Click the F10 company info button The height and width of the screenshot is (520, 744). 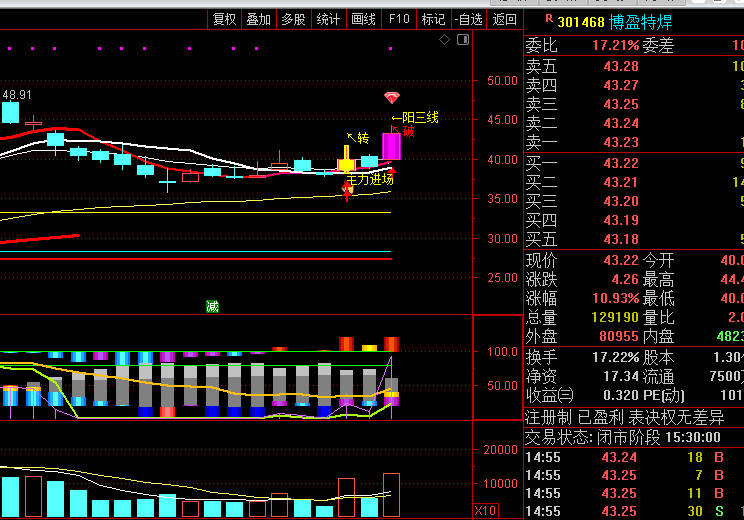pos(399,19)
